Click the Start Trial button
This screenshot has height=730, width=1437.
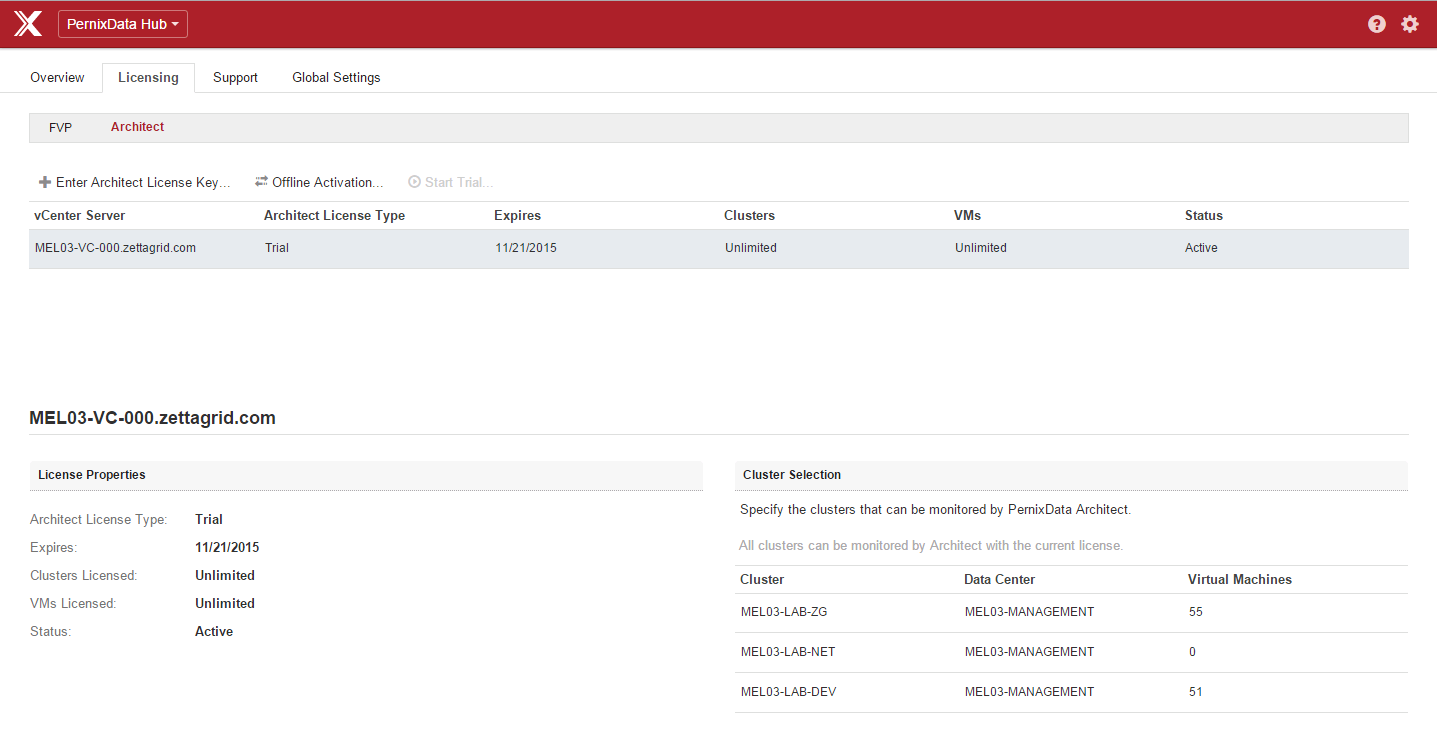pyautogui.click(x=450, y=182)
